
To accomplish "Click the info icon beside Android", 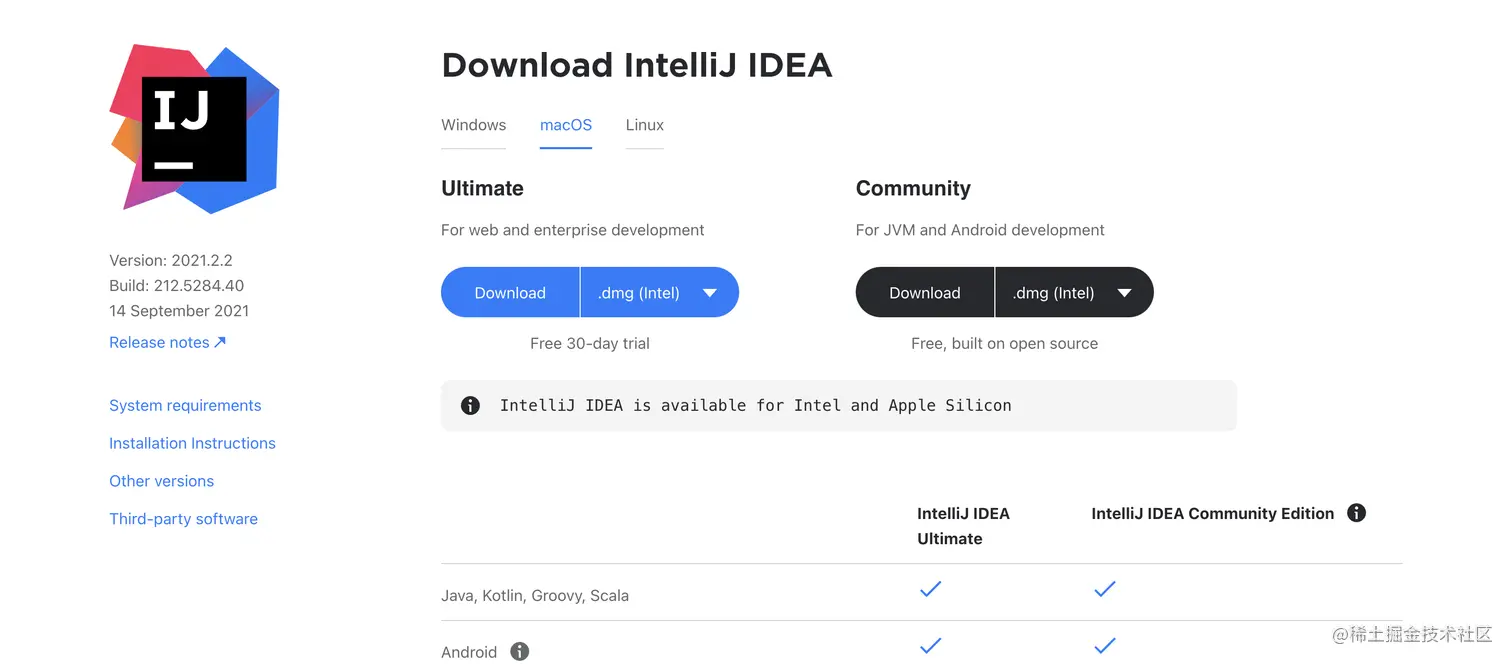I will pos(519,652).
